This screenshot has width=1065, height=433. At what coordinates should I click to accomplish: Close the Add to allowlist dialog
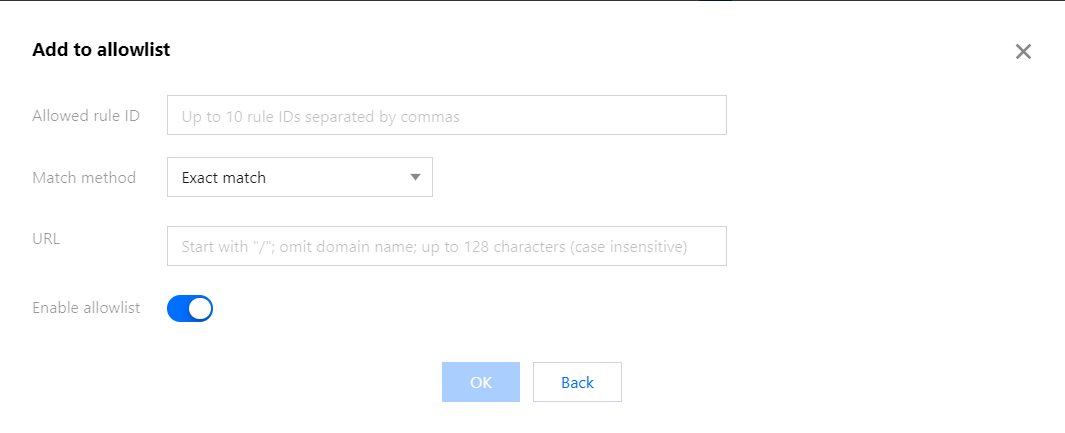tap(1023, 52)
